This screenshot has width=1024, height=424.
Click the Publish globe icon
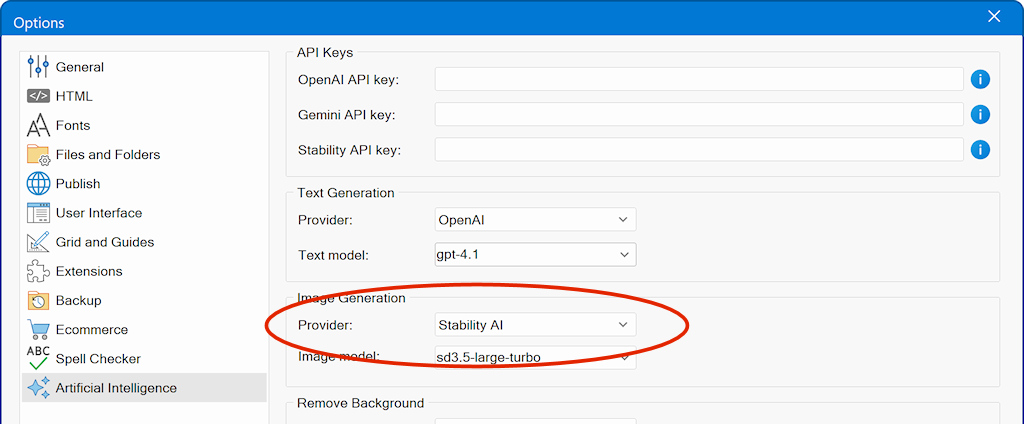pyautogui.click(x=38, y=184)
